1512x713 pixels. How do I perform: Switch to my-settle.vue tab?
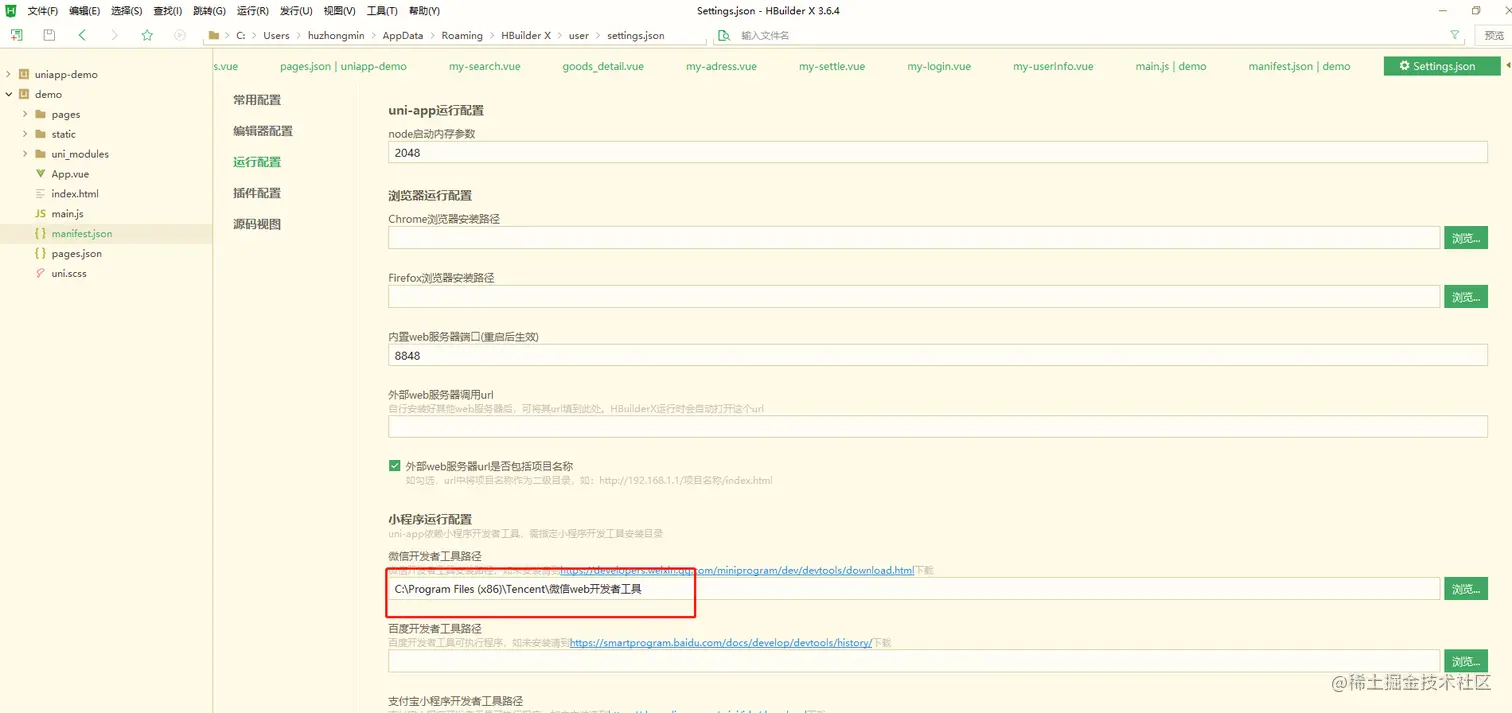[832, 66]
